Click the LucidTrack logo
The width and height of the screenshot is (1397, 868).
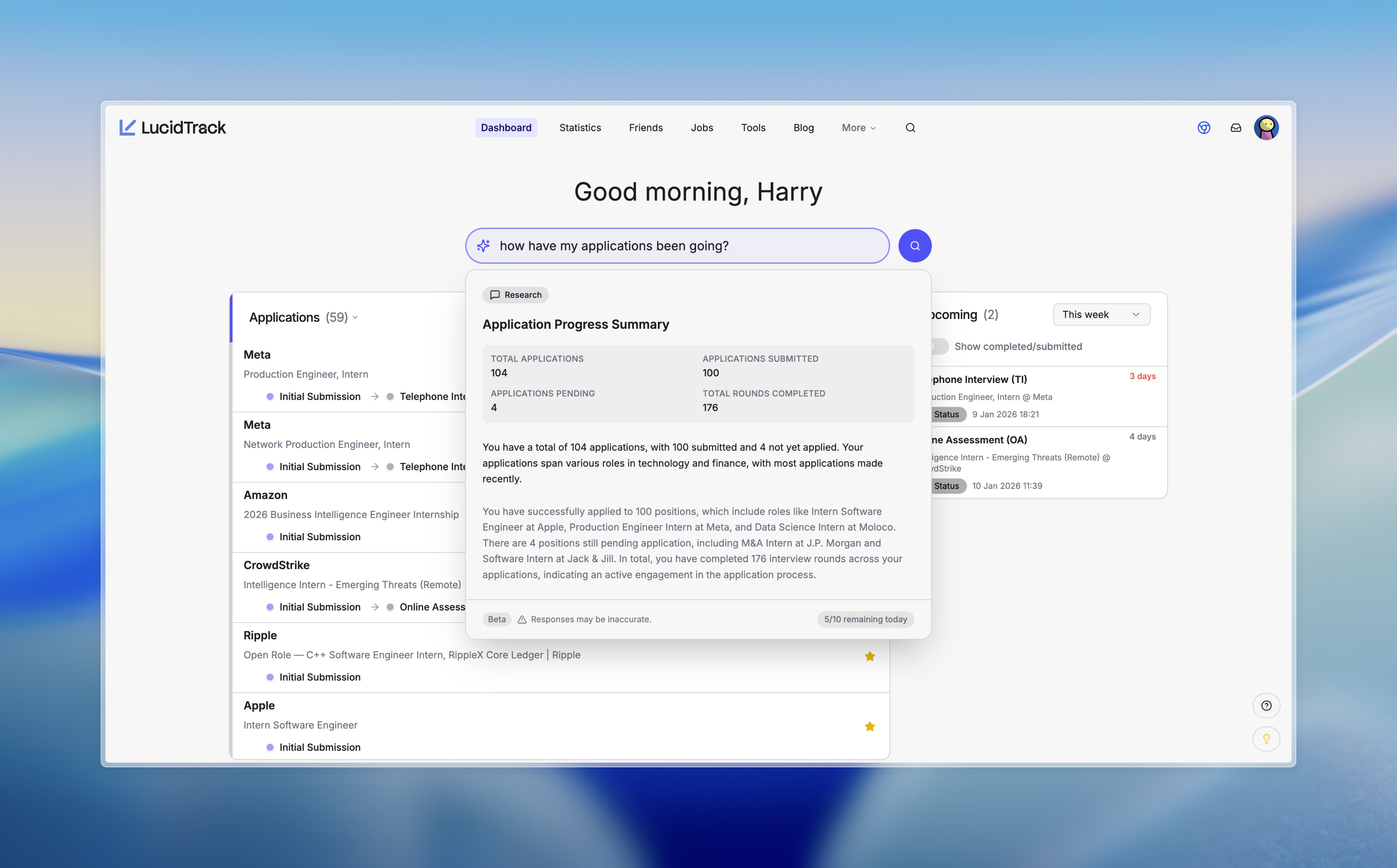(172, 127)
